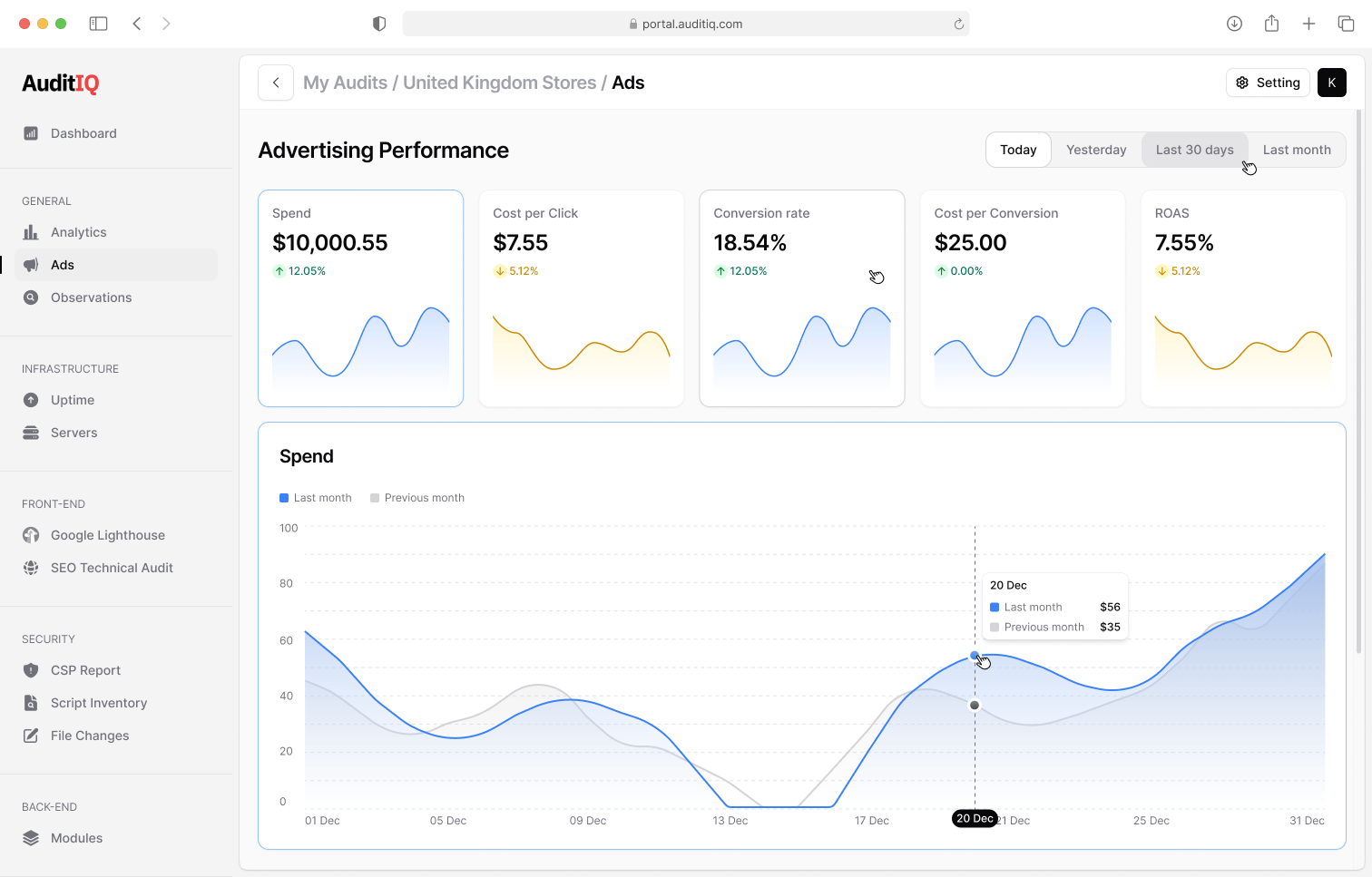Click the $10,000.55 spend value
1372x877 pixels.
coord(330,243)
